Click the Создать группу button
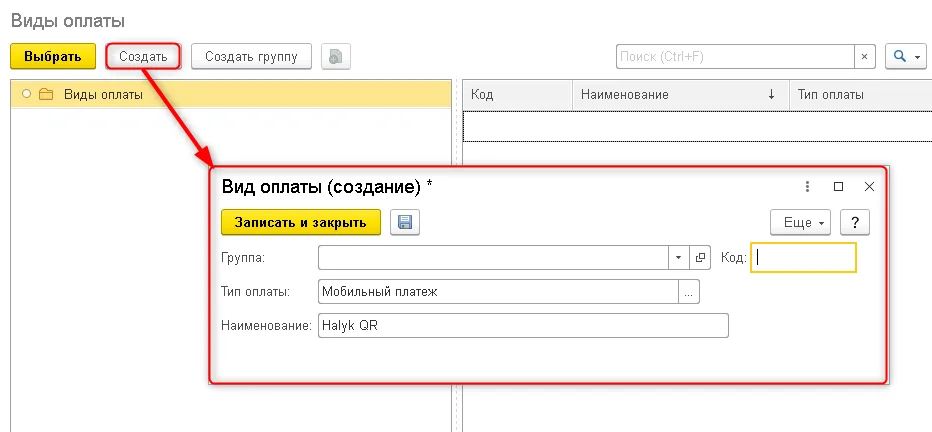932x432 pixels. coord(251,57)
